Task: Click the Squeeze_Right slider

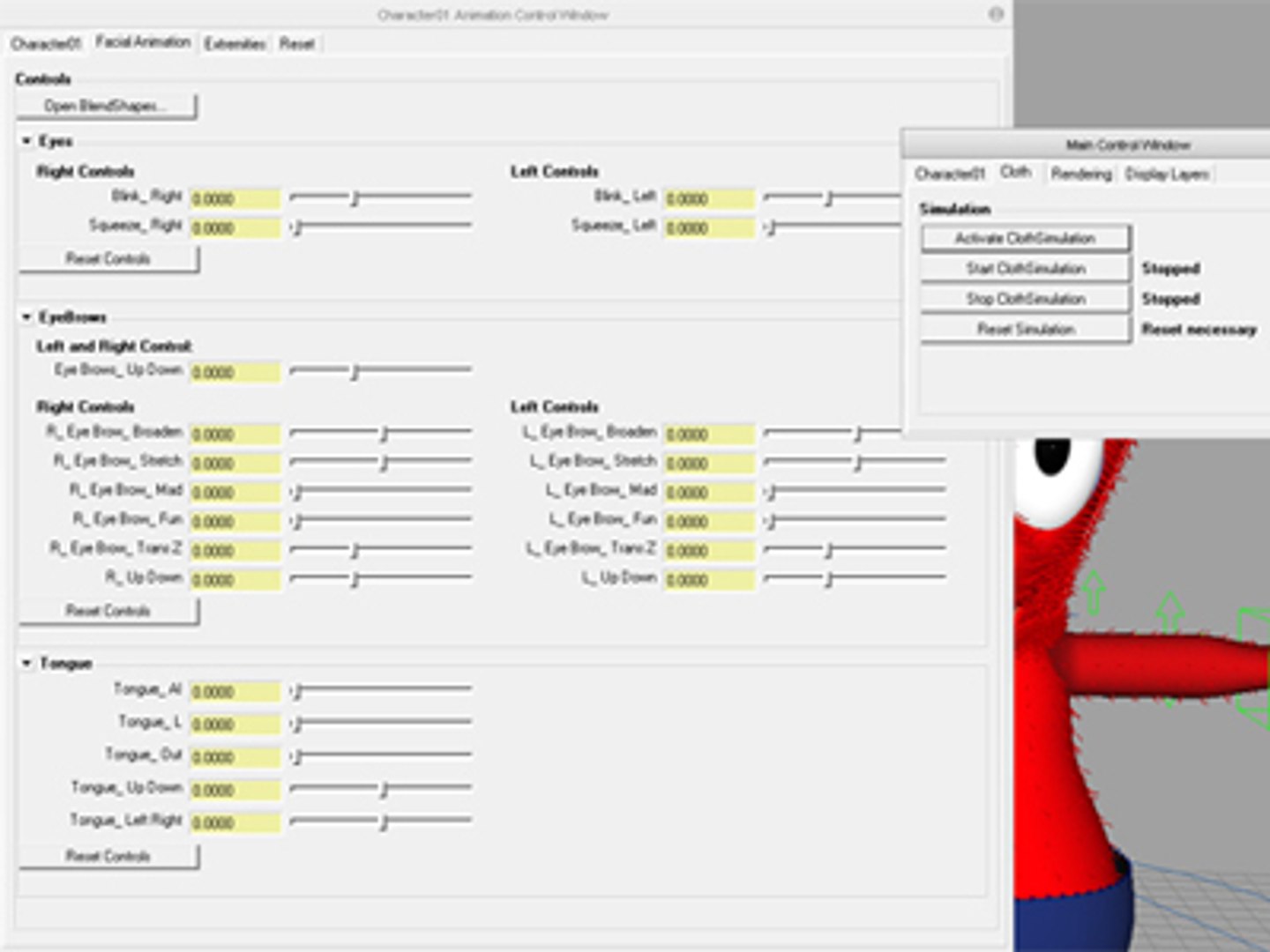Action: 381,227
